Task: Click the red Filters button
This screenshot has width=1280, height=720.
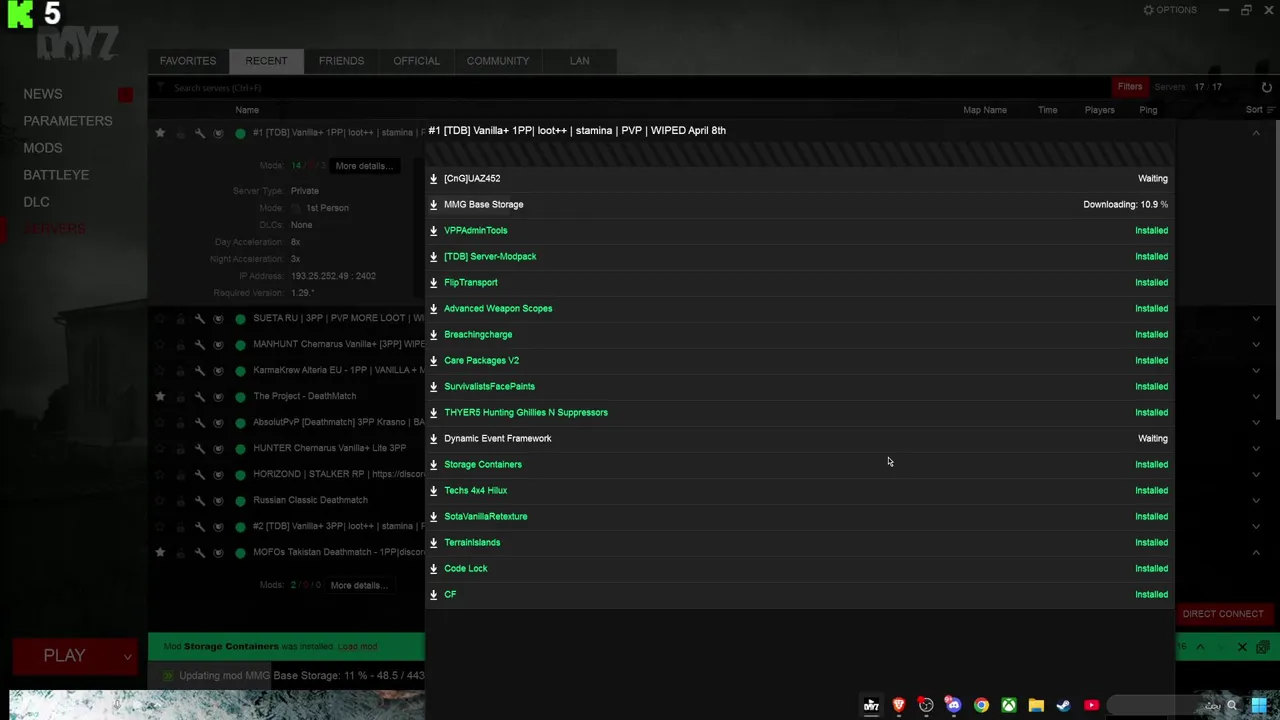Action: 1130,87
